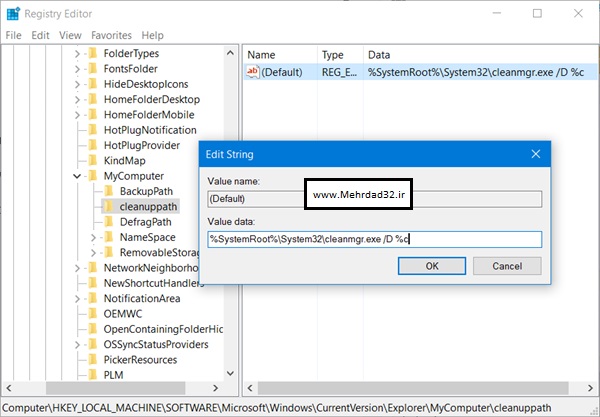Screen dimensions: 600x417
Task: Click the HotPlugProvider folder icon
Action: pos(93,145)
